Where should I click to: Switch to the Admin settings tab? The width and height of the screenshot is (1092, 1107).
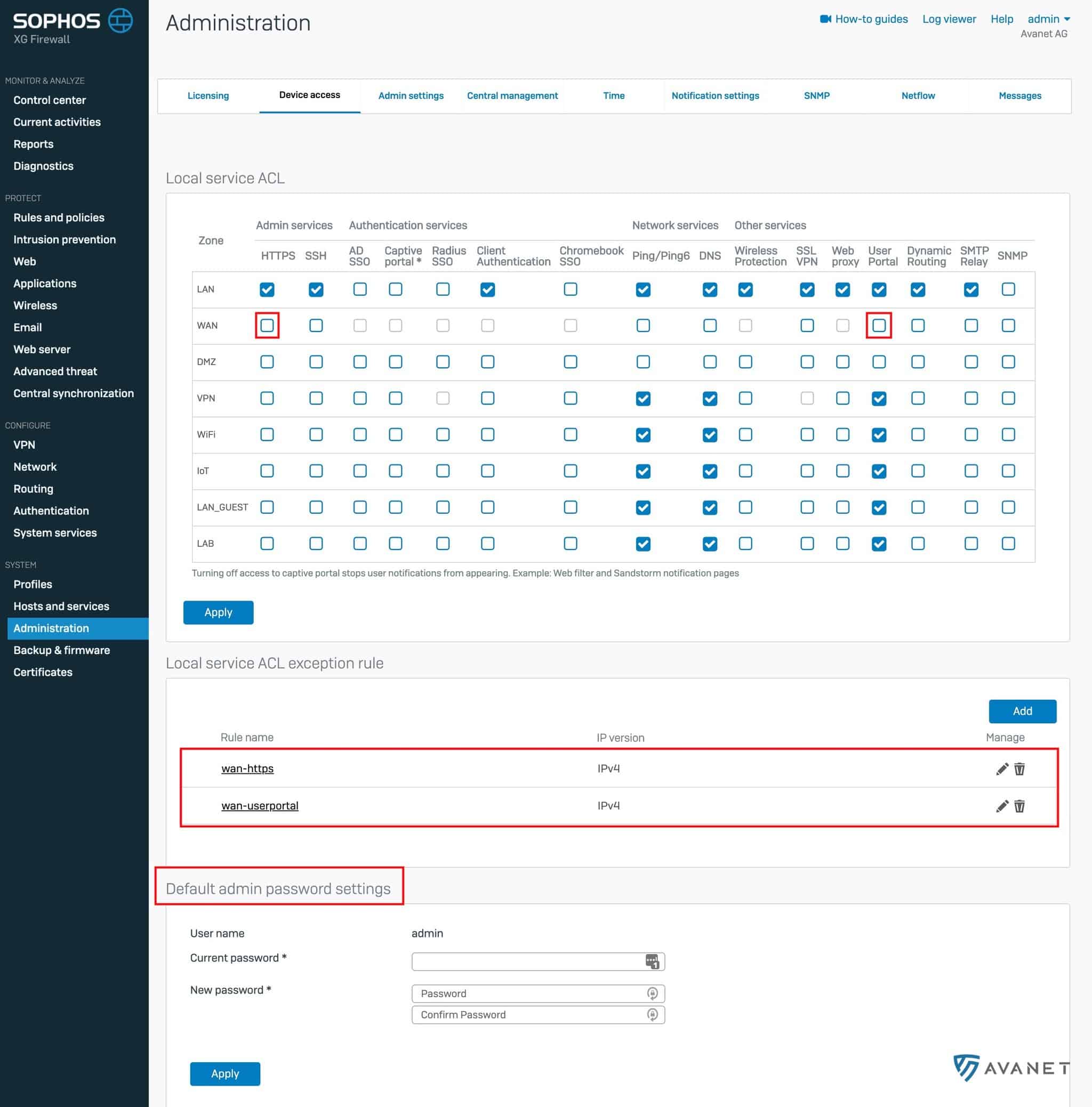click(411, 96)
